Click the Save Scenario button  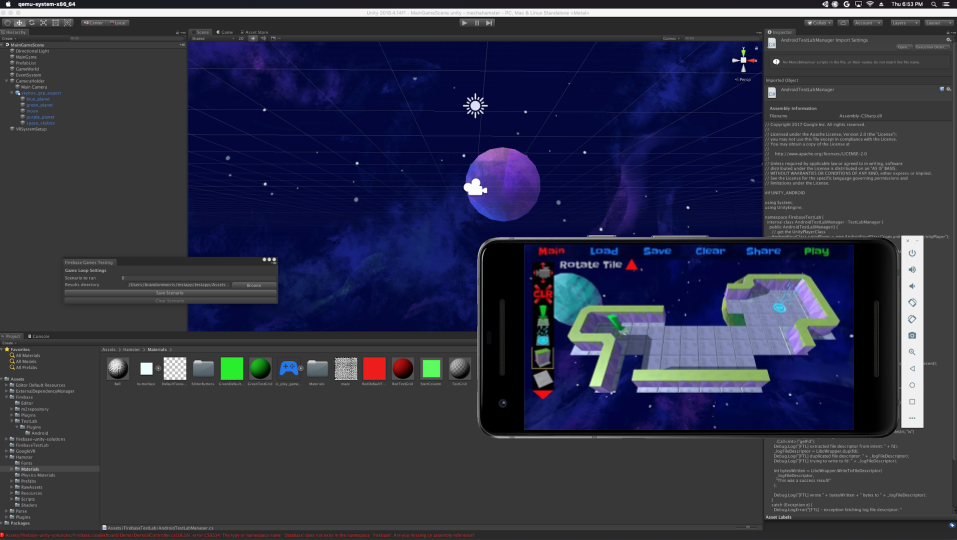click(x=169, y=293)
